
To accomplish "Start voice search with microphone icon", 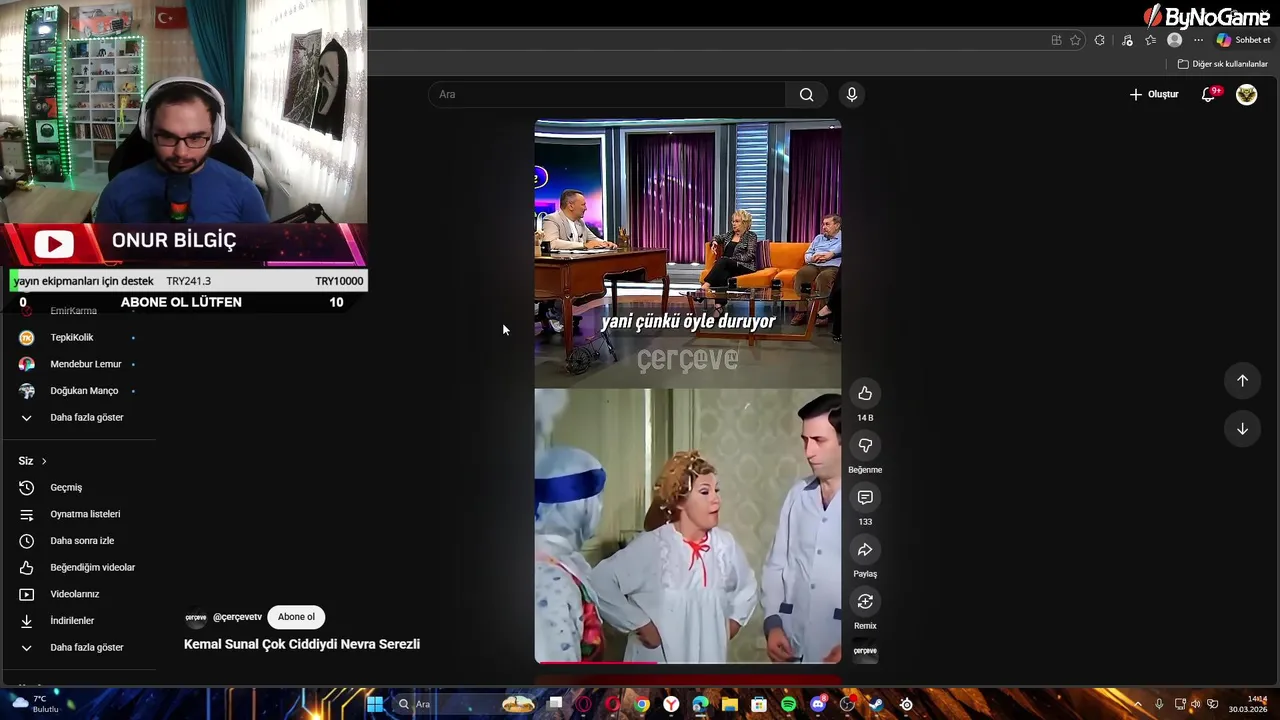I will [x=852, y=94].
